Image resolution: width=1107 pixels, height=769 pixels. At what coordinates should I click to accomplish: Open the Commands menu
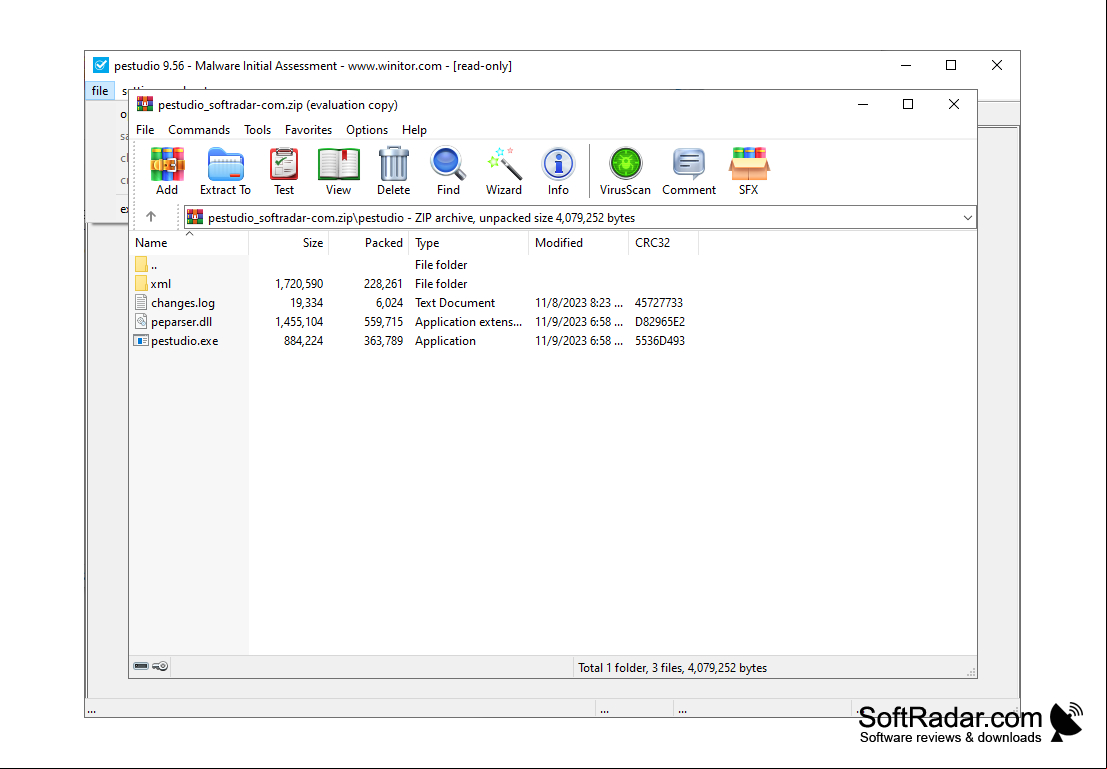click(199, 130)
